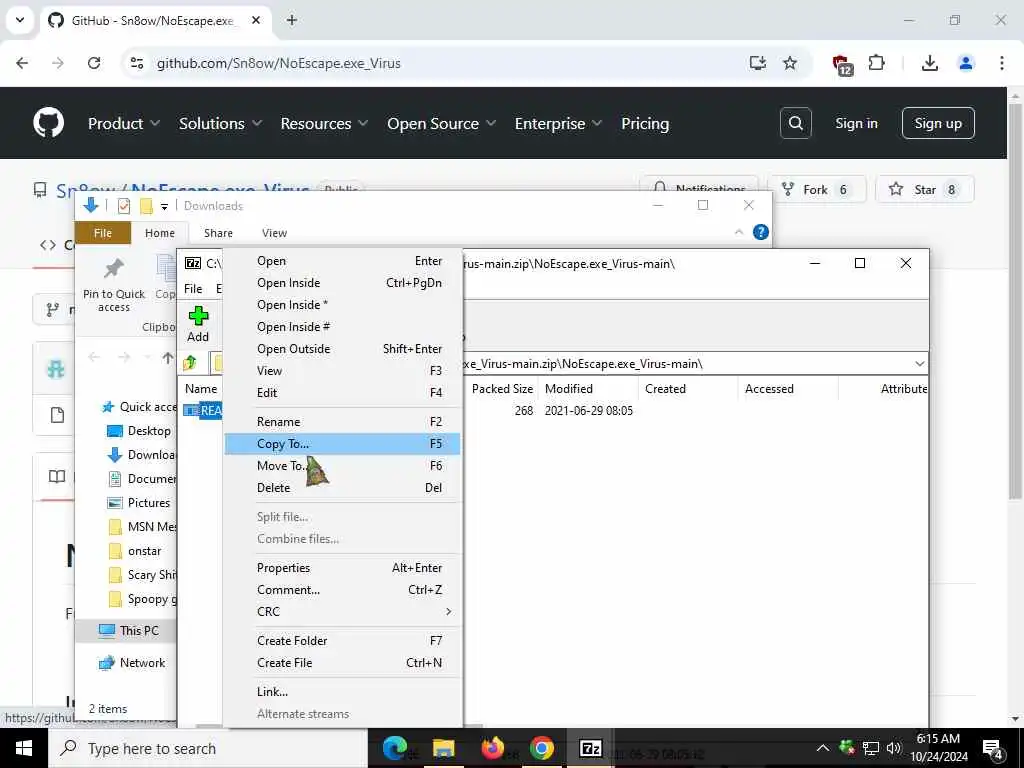This screenshot has height=768, width=1024.
Task: Select Open Outside in the context menu
Action: tap(342, 349)
